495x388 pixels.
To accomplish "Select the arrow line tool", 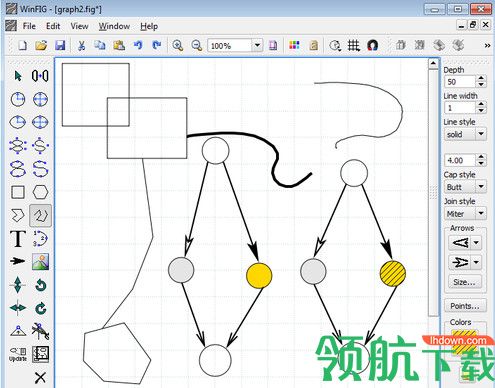I will click(x=18, y=261).
